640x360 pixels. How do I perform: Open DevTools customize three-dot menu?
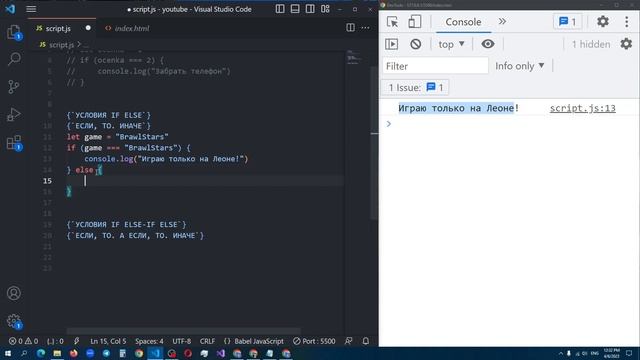point(627,22)
